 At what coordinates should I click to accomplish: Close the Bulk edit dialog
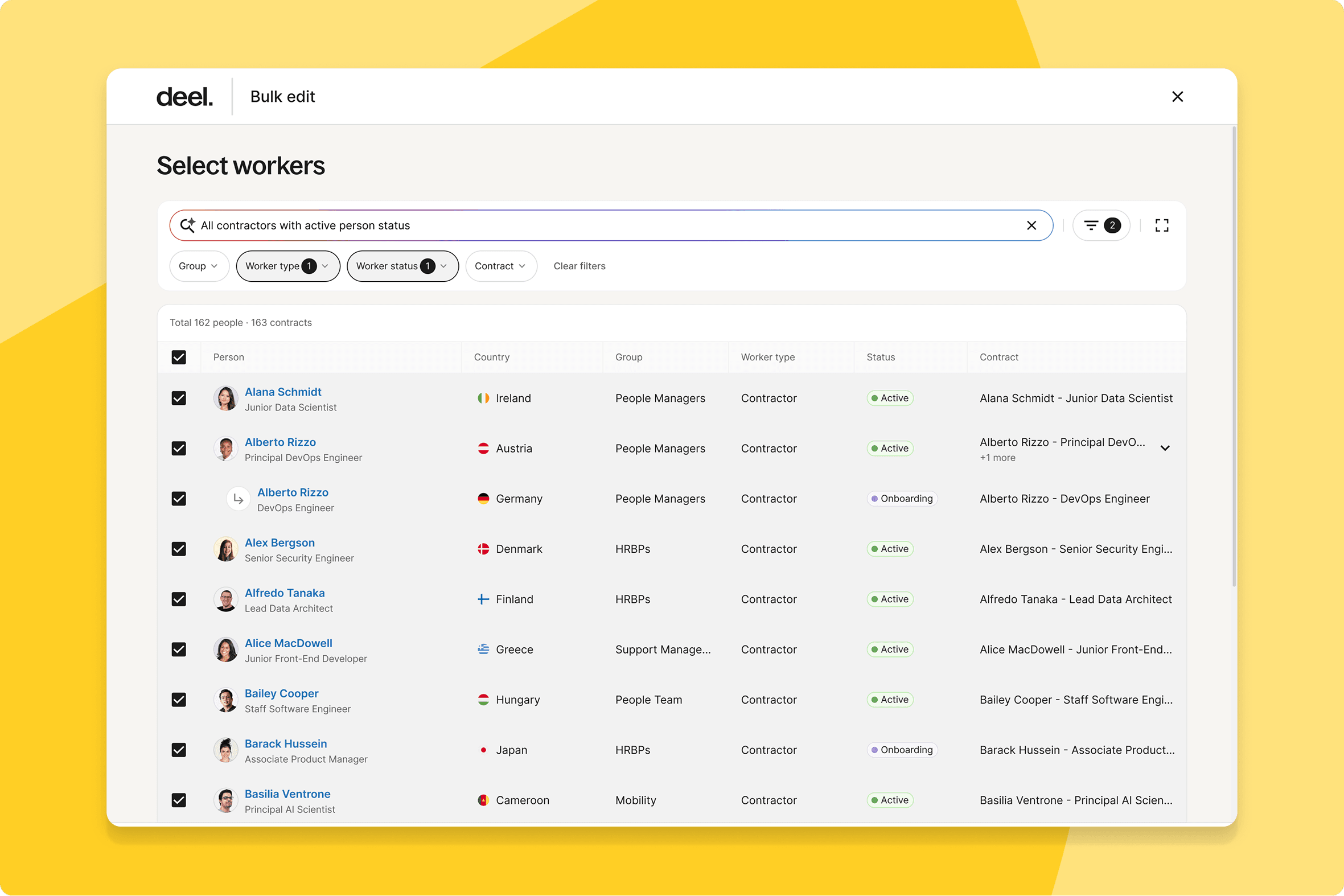coord(1177,97)
